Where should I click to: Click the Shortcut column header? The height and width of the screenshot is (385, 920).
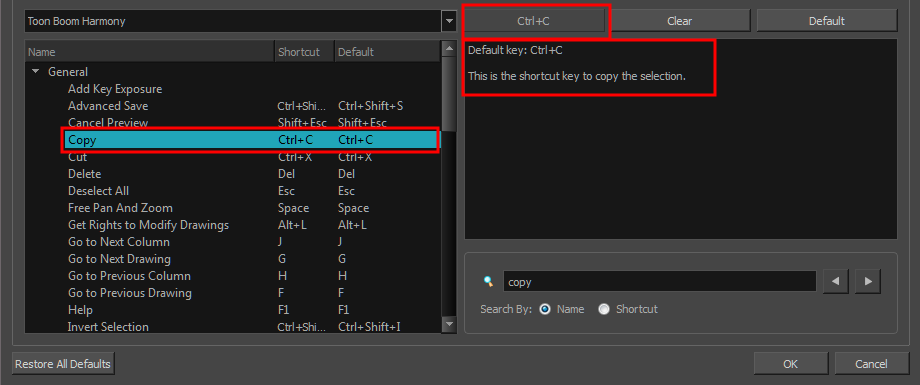click(x=304, y=52)
